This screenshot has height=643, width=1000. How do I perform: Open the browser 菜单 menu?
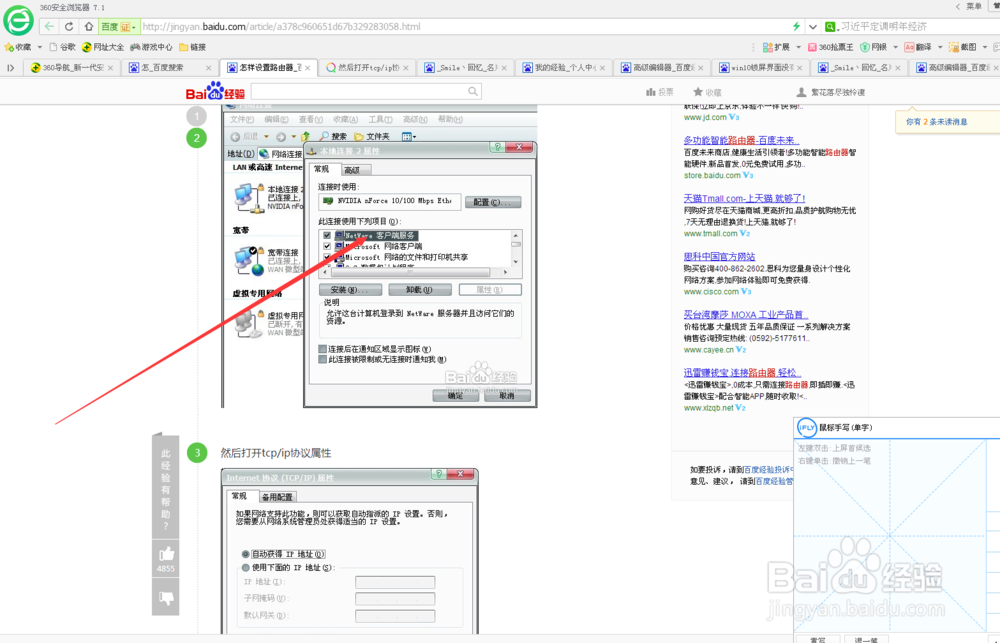tap(974, 6)
